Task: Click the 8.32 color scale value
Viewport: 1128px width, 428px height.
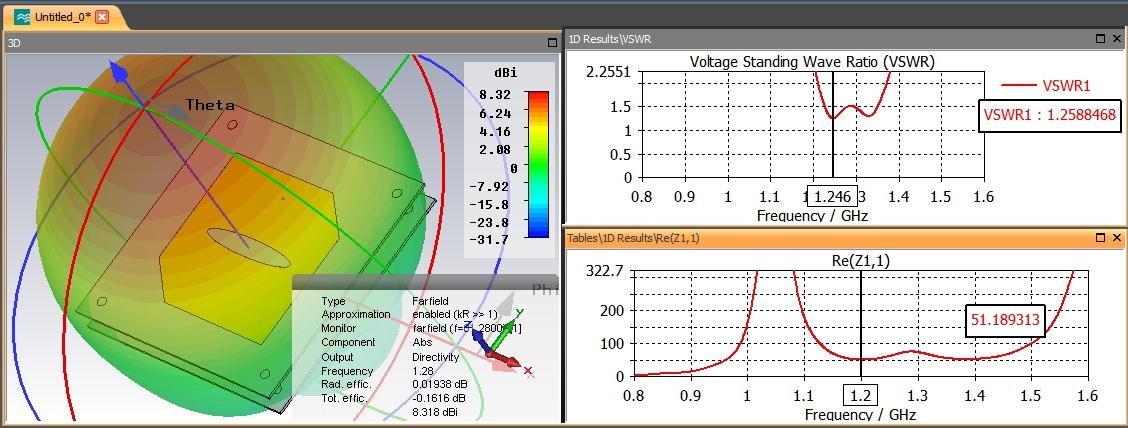Action: click(x=497, y=94)
